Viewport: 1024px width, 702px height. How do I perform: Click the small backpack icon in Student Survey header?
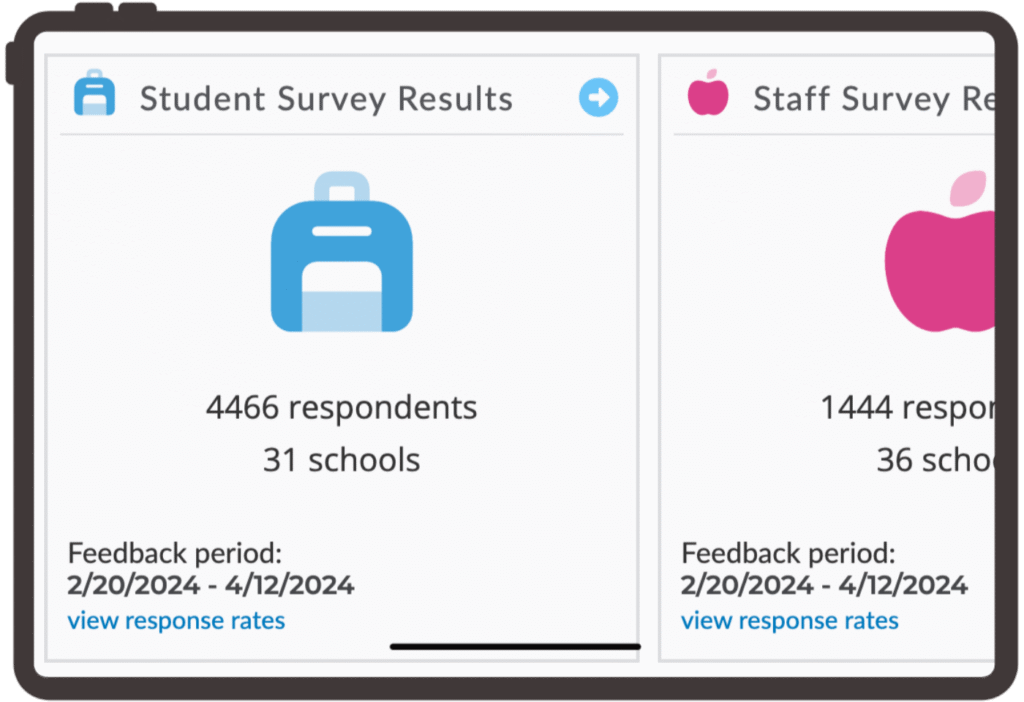coord(95,93)
